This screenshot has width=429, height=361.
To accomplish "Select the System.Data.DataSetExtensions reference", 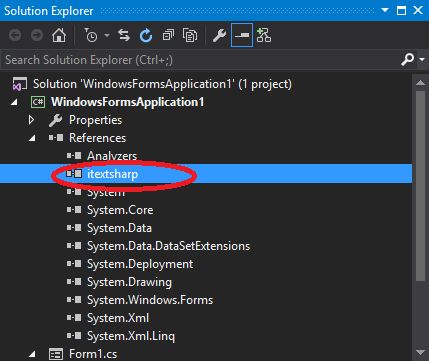I will click(x=168, y=246).
